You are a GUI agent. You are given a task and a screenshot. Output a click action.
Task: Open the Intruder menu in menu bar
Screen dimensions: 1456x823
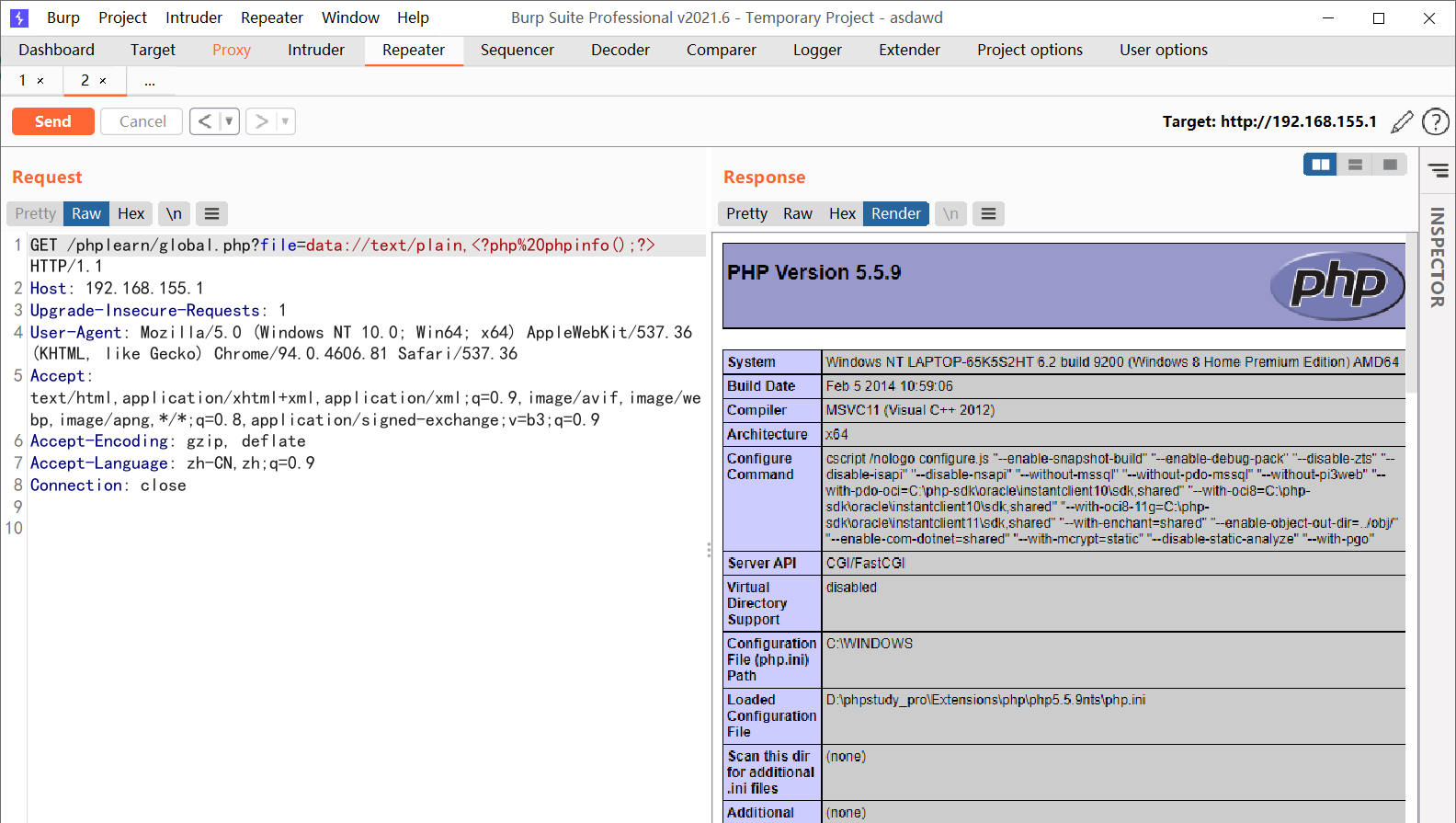pyautogui.click(x=194, y=17)
